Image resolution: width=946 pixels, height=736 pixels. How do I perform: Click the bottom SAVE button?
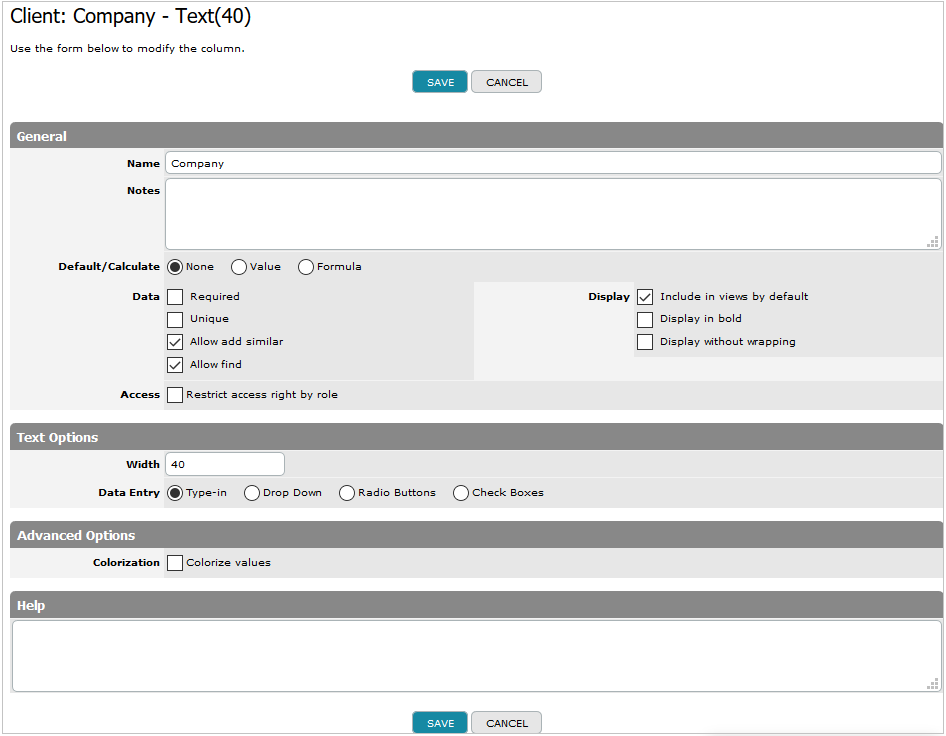point(440,723)
